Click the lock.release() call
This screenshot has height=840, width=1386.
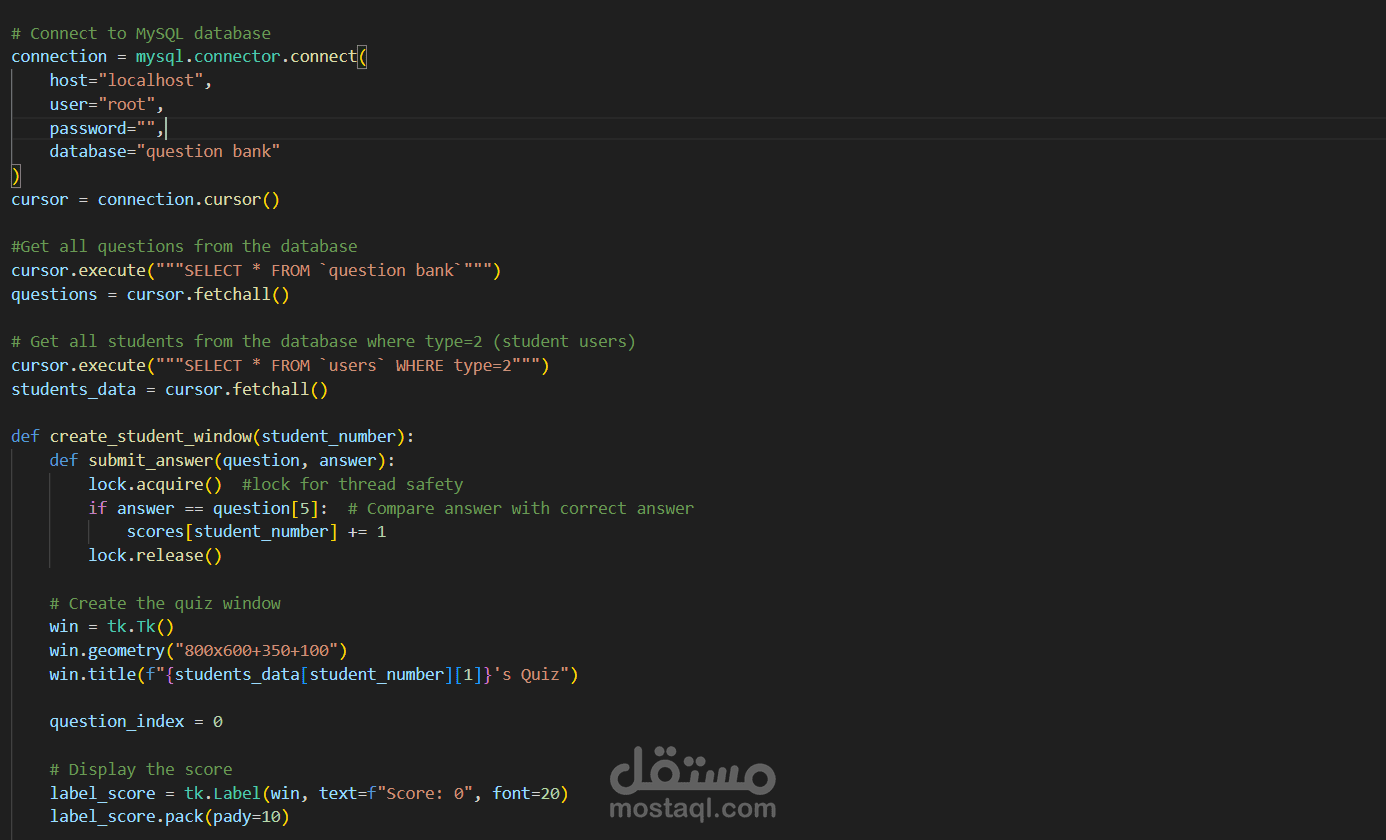point(155,555)
